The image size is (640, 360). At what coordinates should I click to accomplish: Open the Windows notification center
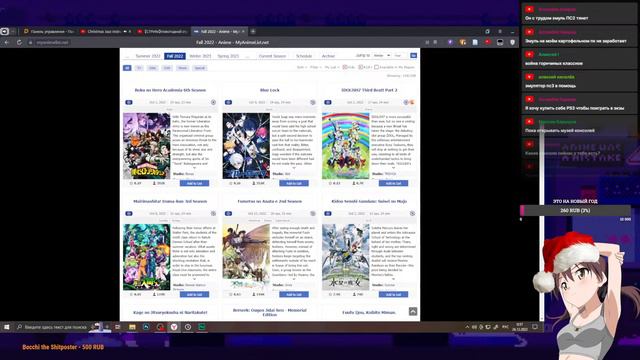tap(535, 327)
